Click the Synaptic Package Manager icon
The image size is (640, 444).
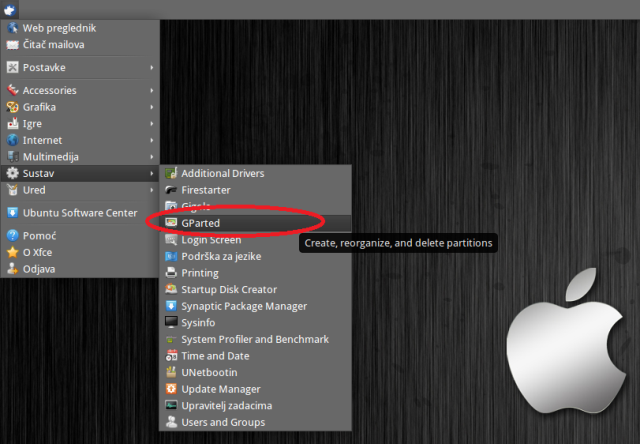171,306
